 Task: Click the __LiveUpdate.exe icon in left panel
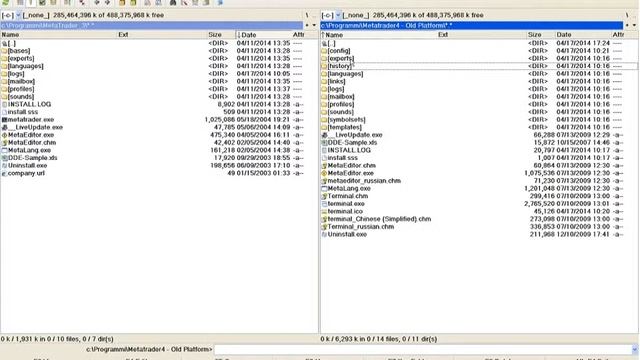[4, 127]
